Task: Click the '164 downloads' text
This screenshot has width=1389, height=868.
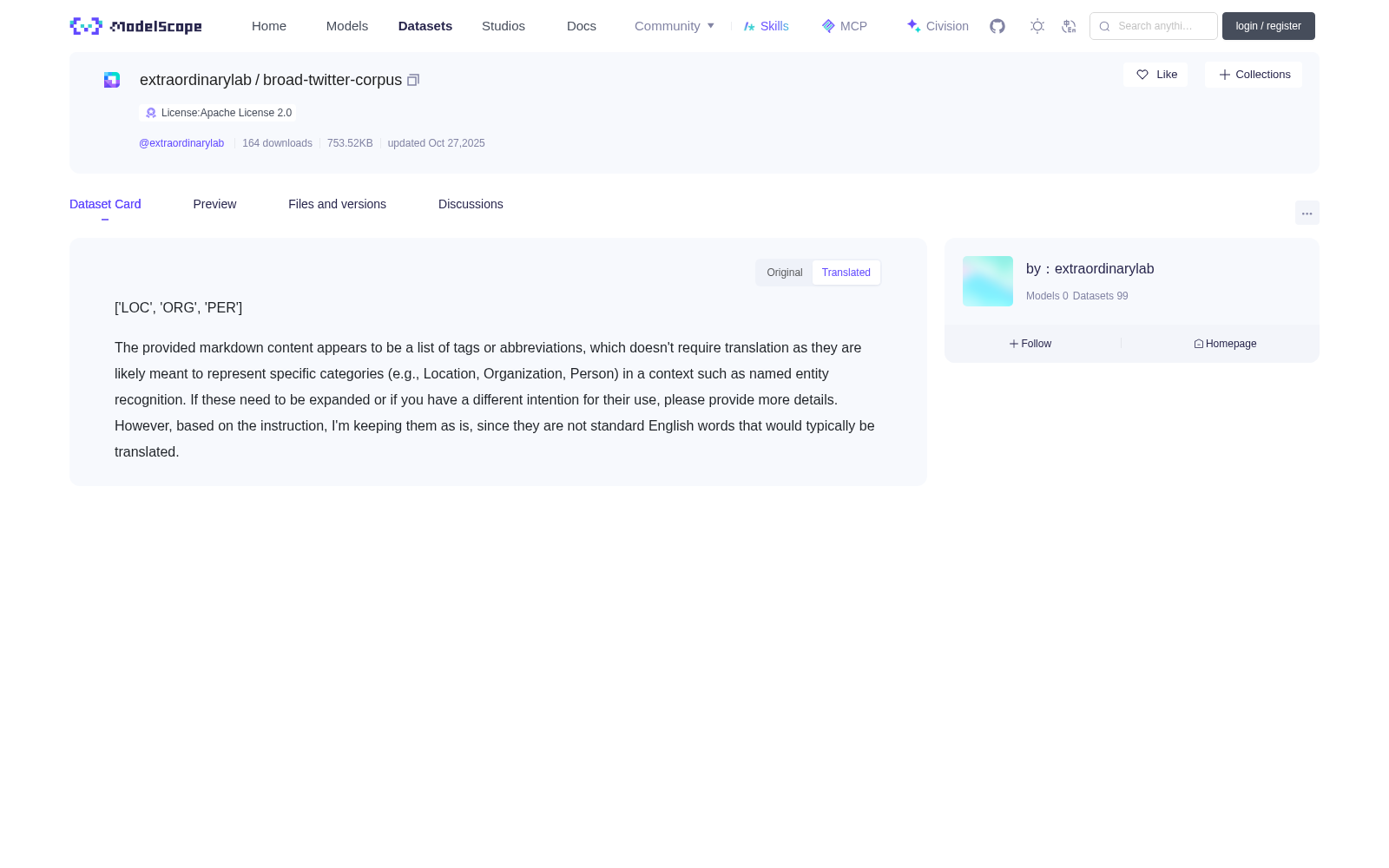Action: pos(277,143)
